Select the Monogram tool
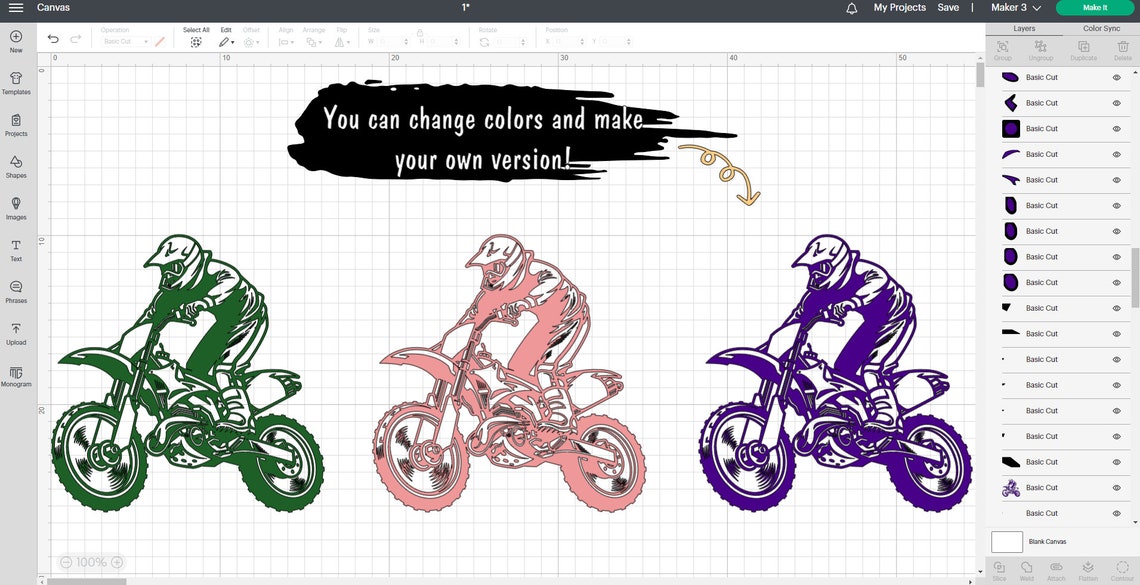The image size is (1140, 585). click(16, 374)
